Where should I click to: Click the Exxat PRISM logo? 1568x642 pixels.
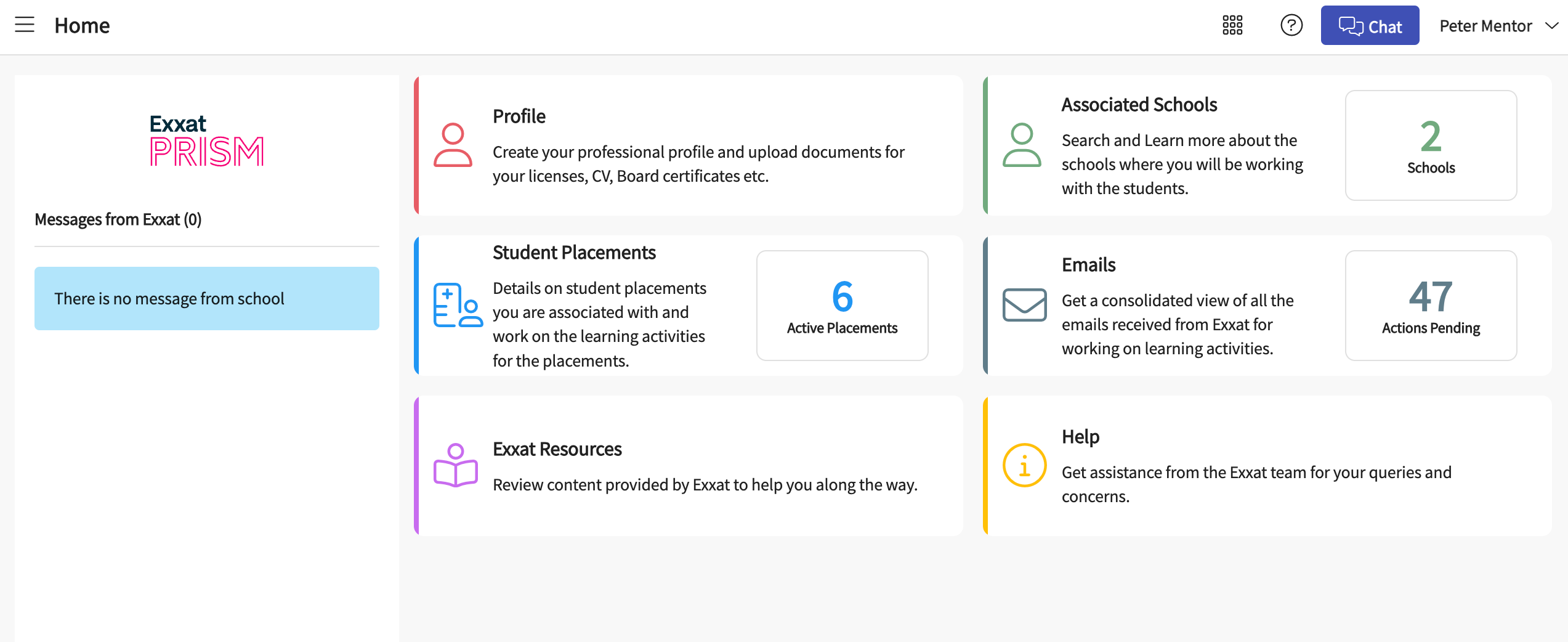[x=206, y=140]
